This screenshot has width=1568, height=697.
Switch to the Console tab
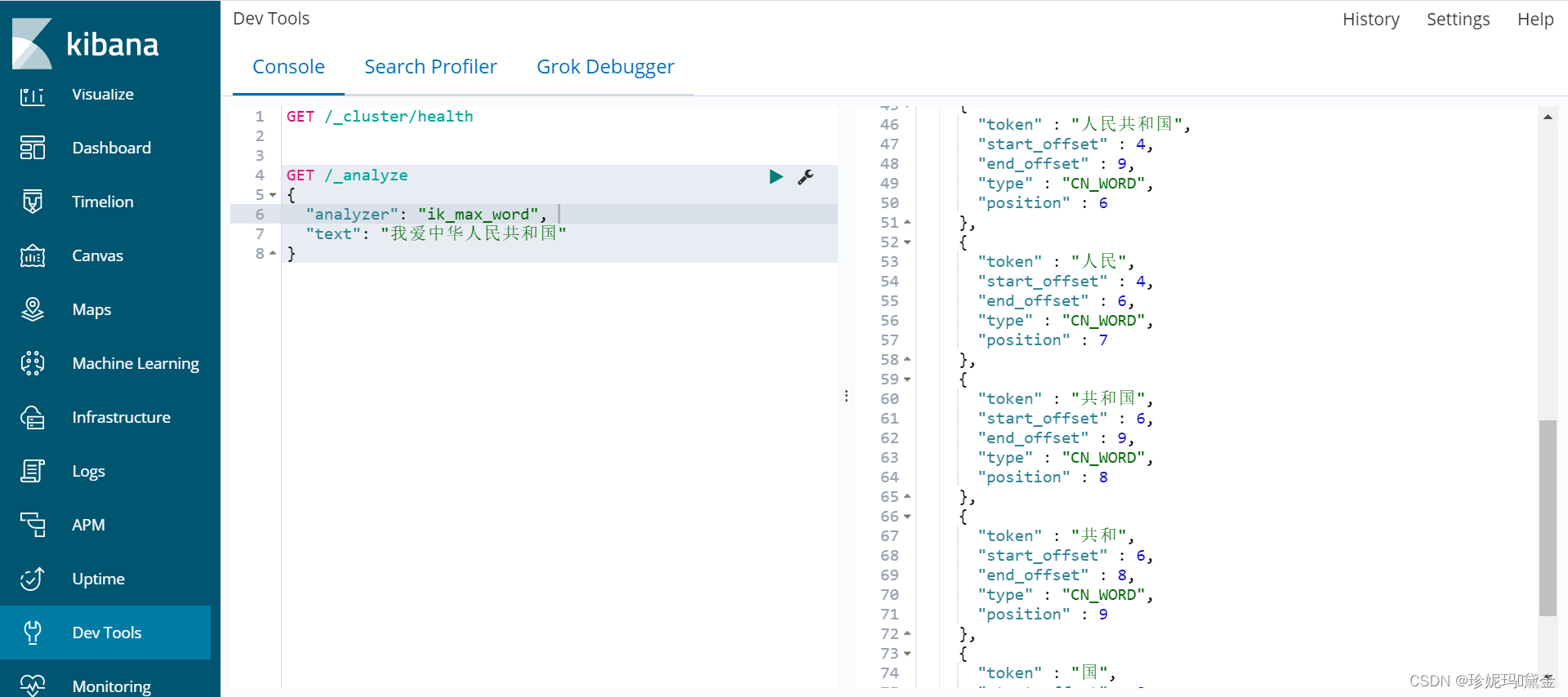tap(288, 67)
